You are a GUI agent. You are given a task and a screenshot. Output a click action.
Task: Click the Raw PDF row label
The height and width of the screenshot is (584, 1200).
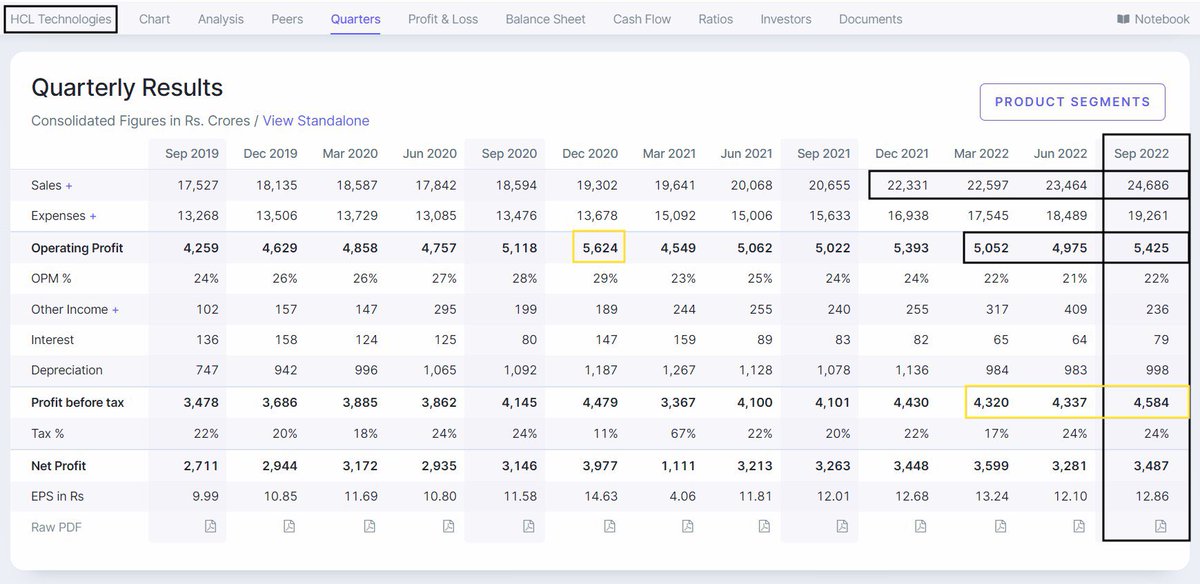point(56,527)
